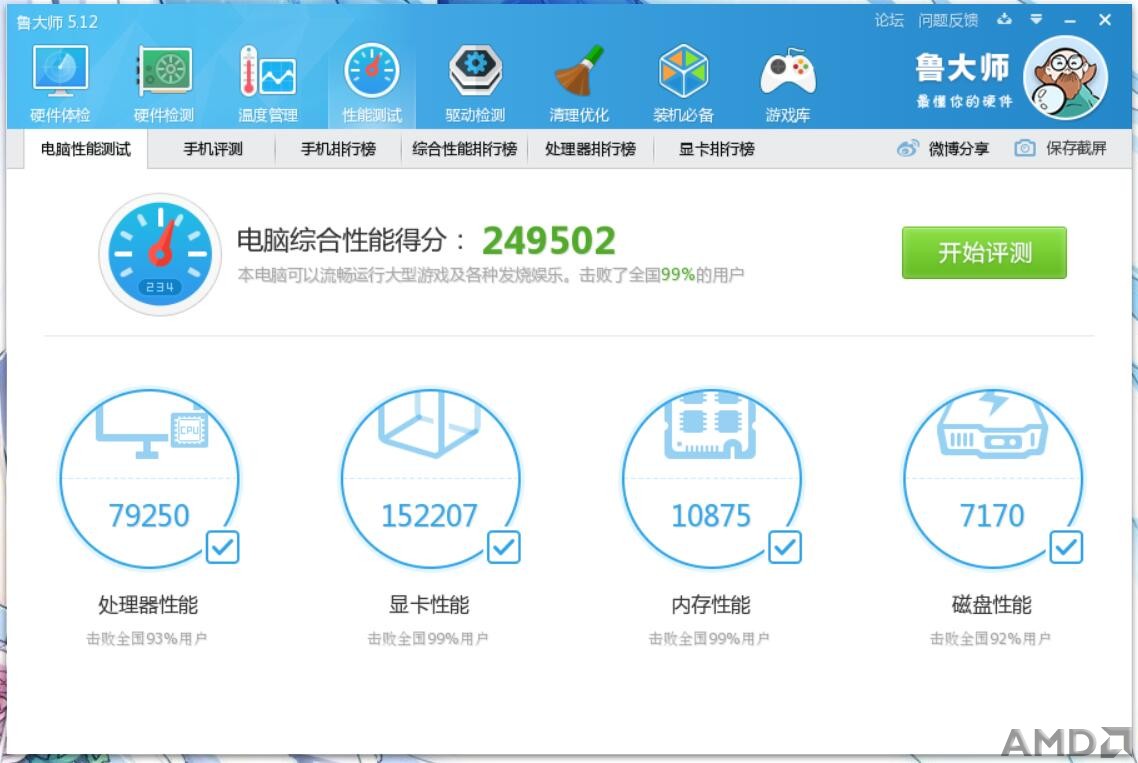Click the disk score 7170
This screenshot has height=763, width=1138.
(991, 516)
